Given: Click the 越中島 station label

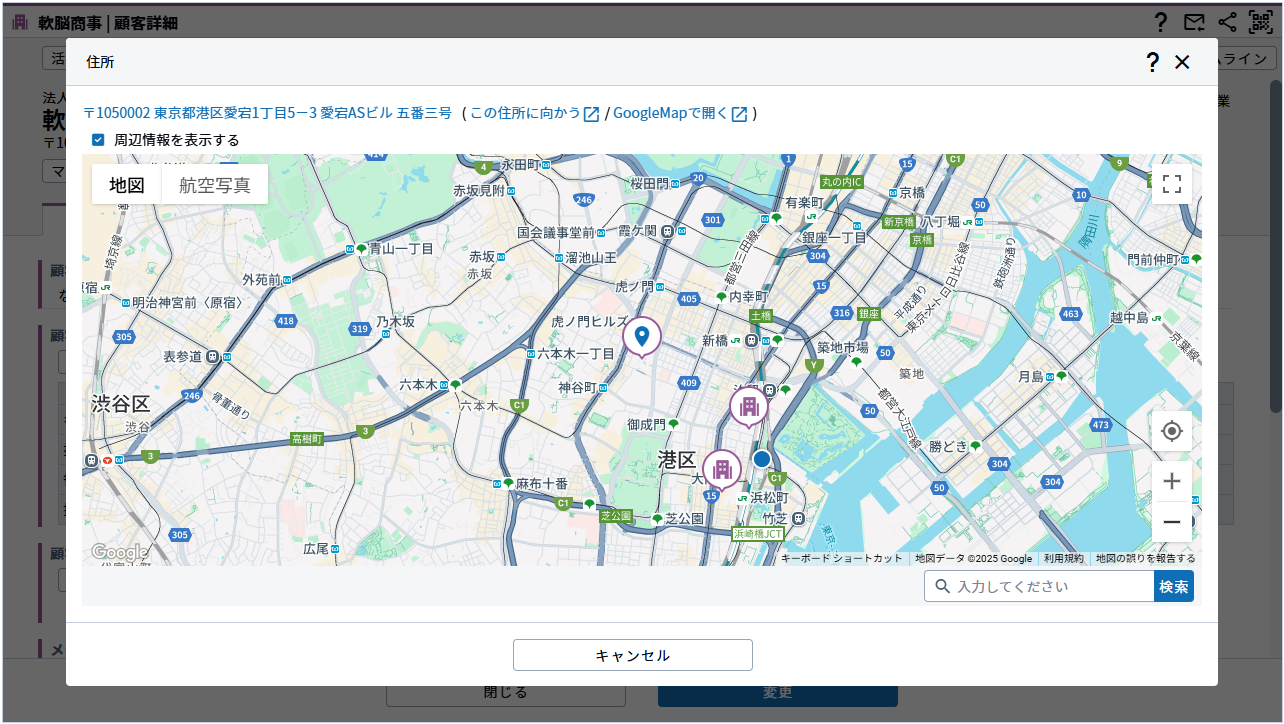Looking at the screenshot, I should coord(1128,317).
